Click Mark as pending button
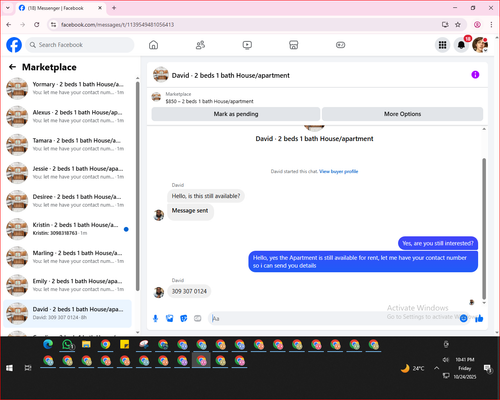 [236, 114]
